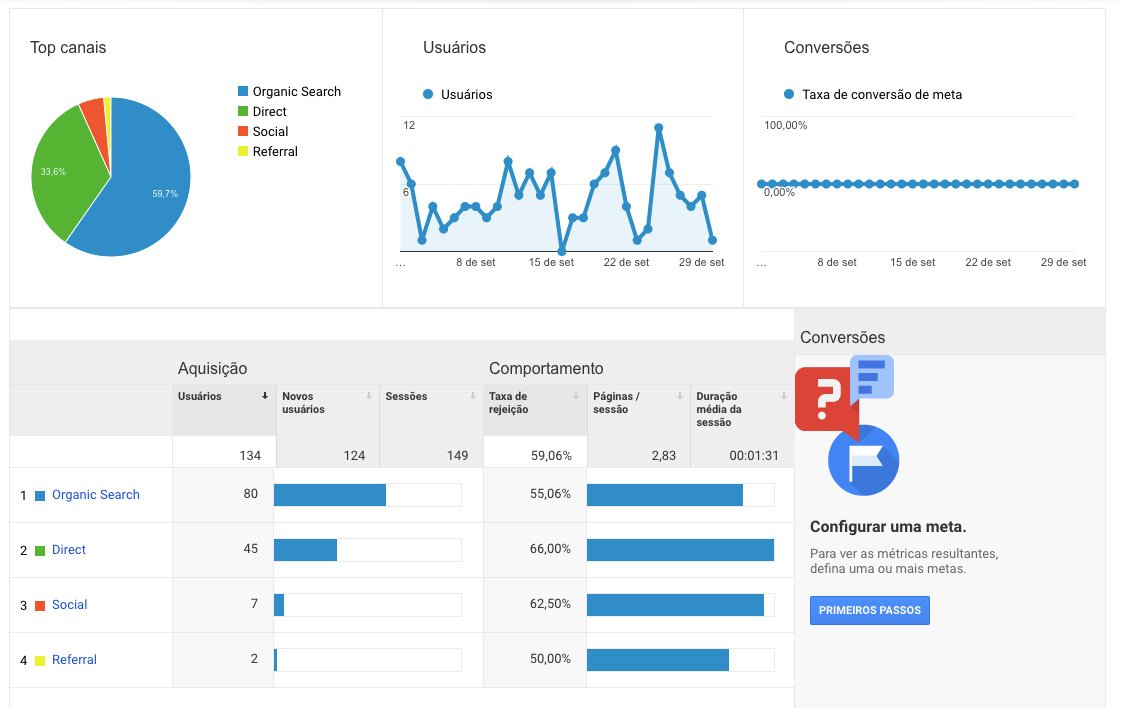Open the Social channel link in table
The image size is (1121, 708).
69,605
